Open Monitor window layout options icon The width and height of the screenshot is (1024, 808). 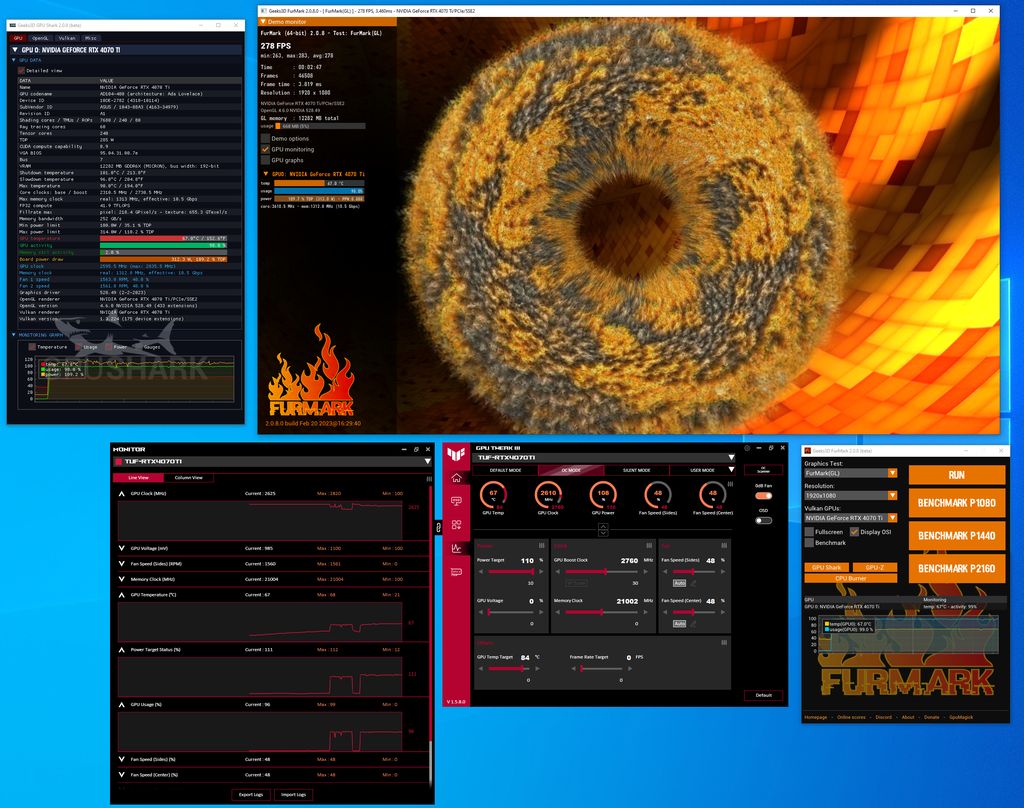[429, 479]
